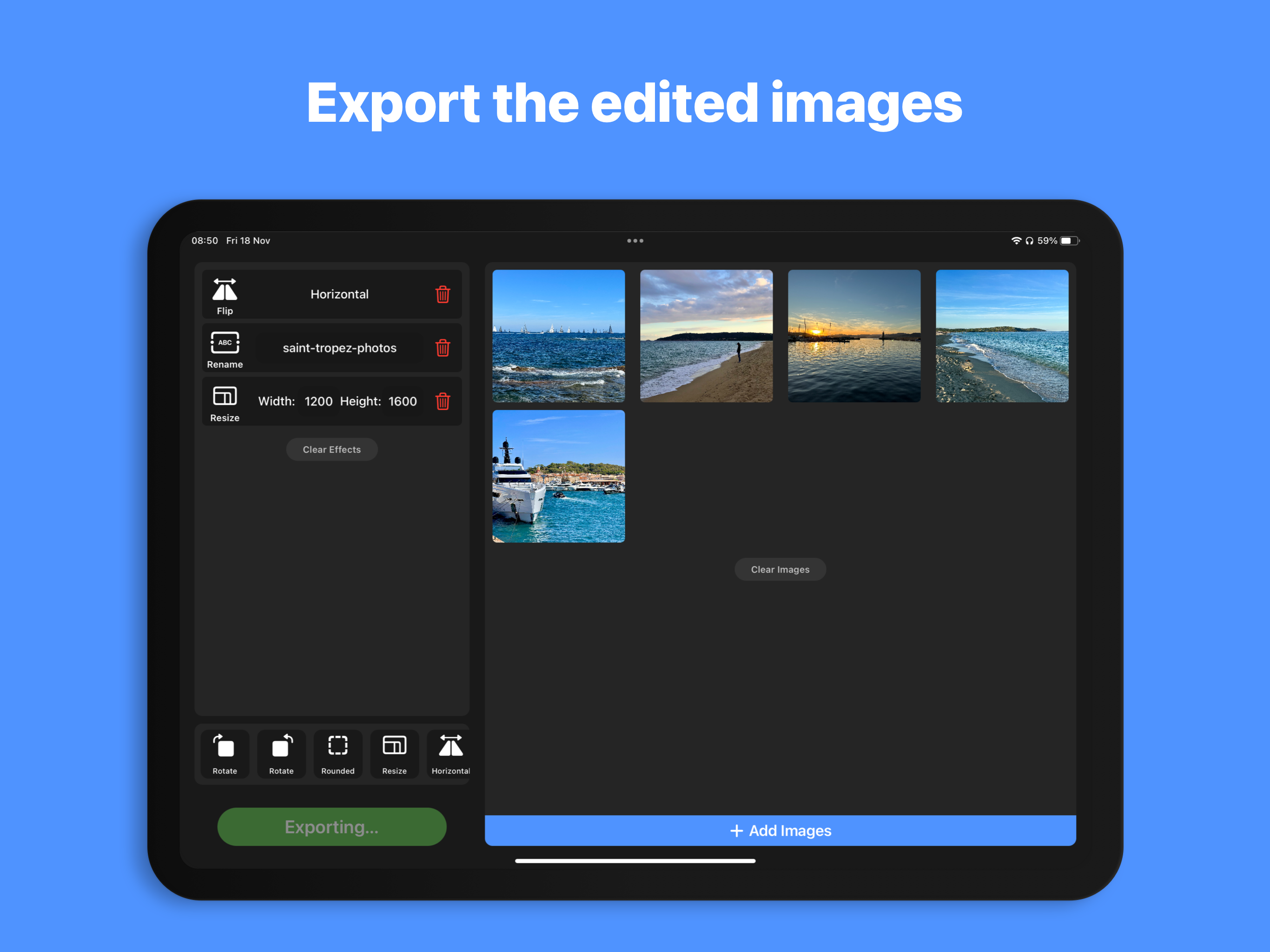The height and width of the screenshot is (952, 1270).
Task: Add the Rounded corners effect
Action: coord(337,754)
